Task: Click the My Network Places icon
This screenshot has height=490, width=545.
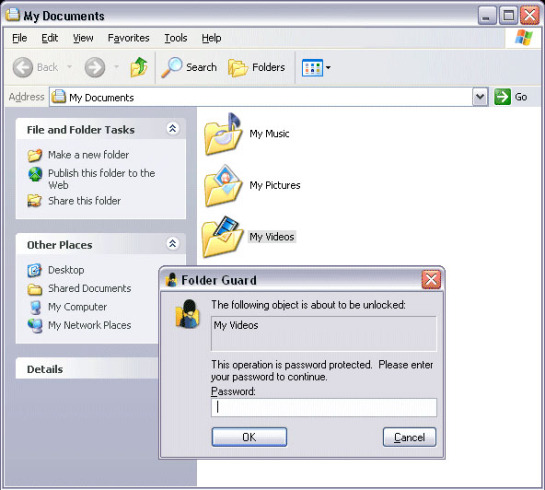Action: [35, 326]
